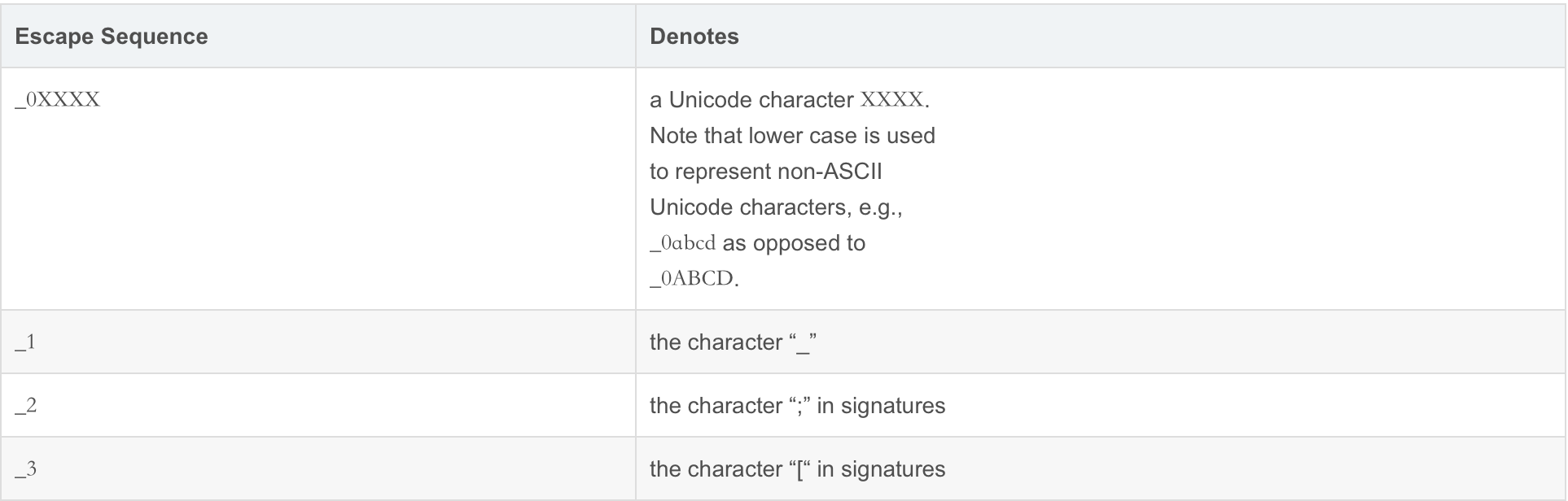Click the "Note that lower case is used" line
The width and height of the screenshot is (1568, 501).
792,136
